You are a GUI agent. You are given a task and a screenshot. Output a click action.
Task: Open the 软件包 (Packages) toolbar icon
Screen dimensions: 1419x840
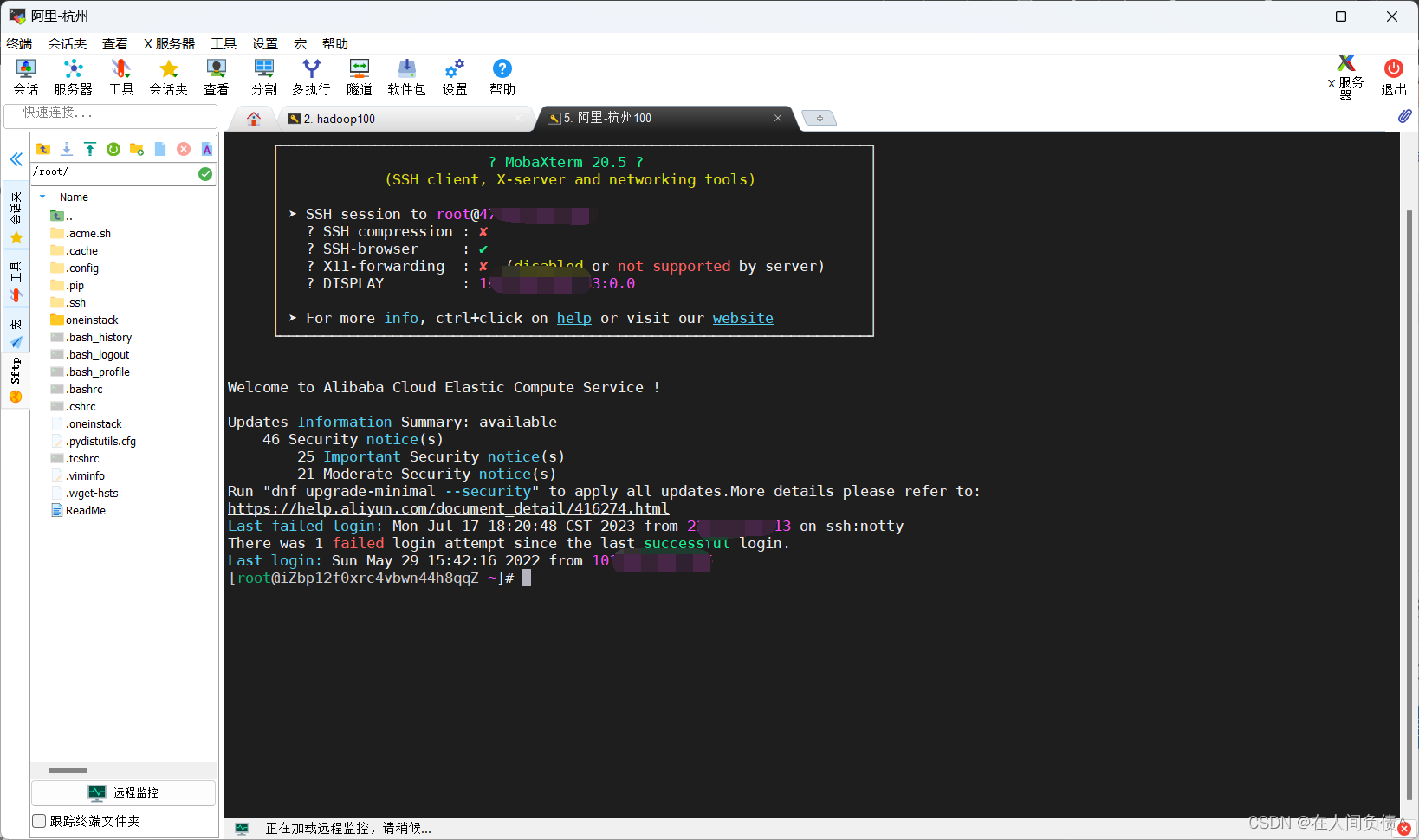coord(407,77)
